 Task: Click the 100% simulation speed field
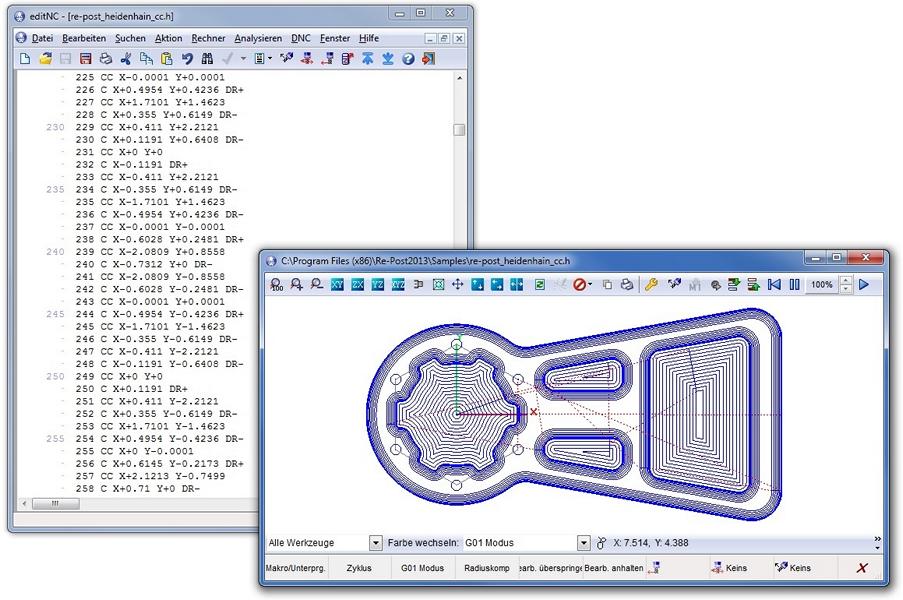pos(822,284)
